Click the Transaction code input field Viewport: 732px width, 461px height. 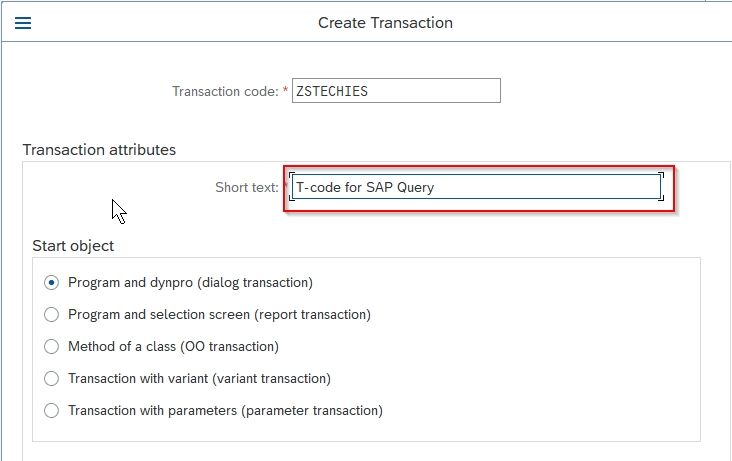pyautogui.click(x=396, y=91)
